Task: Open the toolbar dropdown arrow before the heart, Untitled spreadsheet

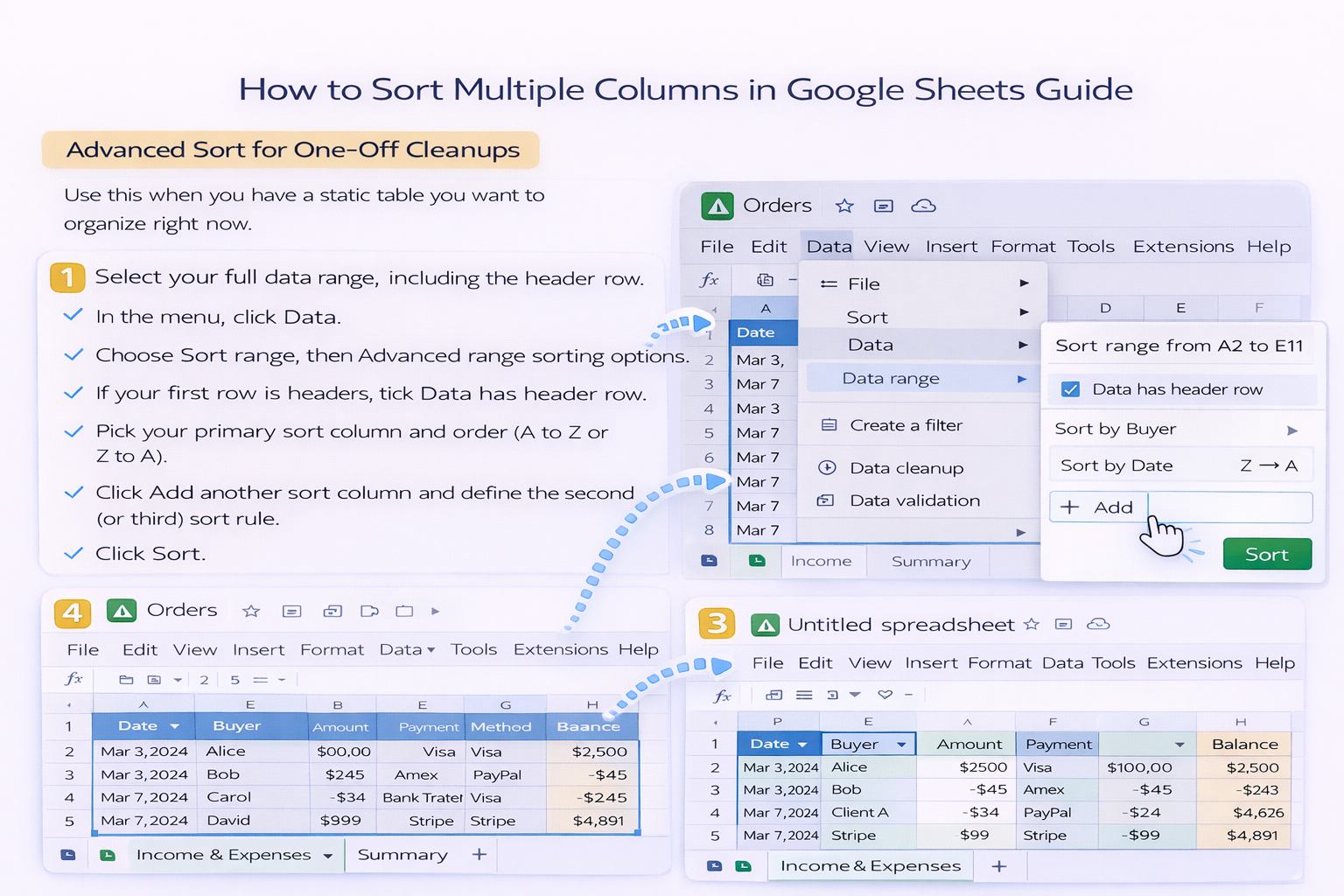Action: (855, 695)
